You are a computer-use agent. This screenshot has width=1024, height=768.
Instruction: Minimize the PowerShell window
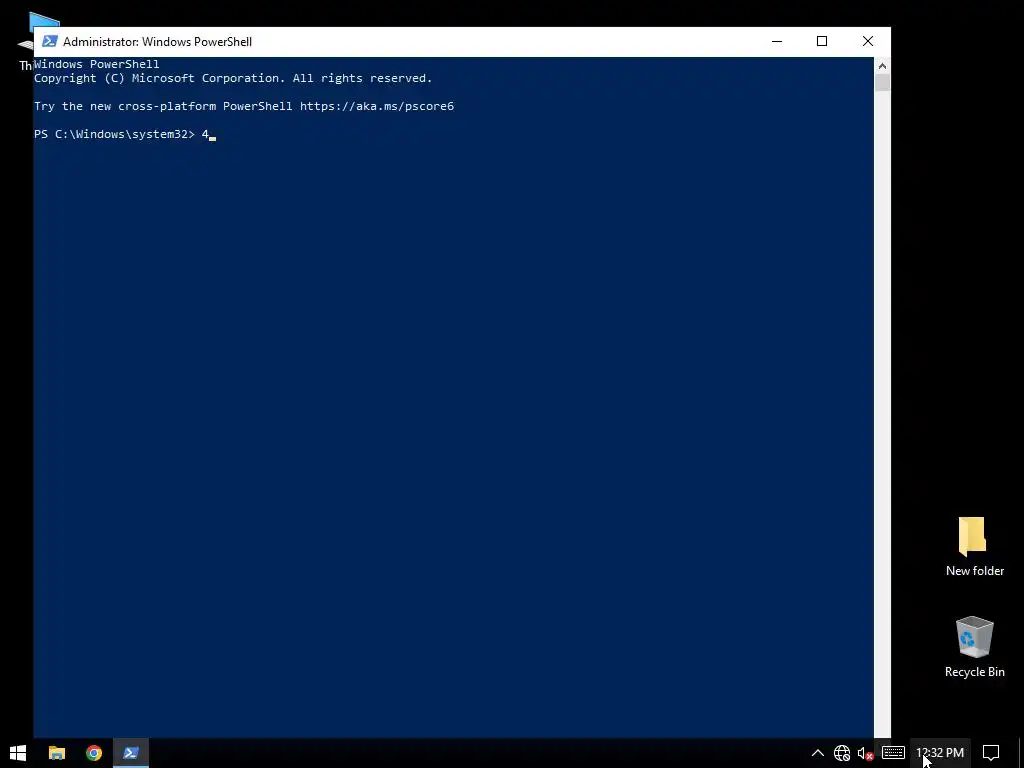tap(776, 41)
